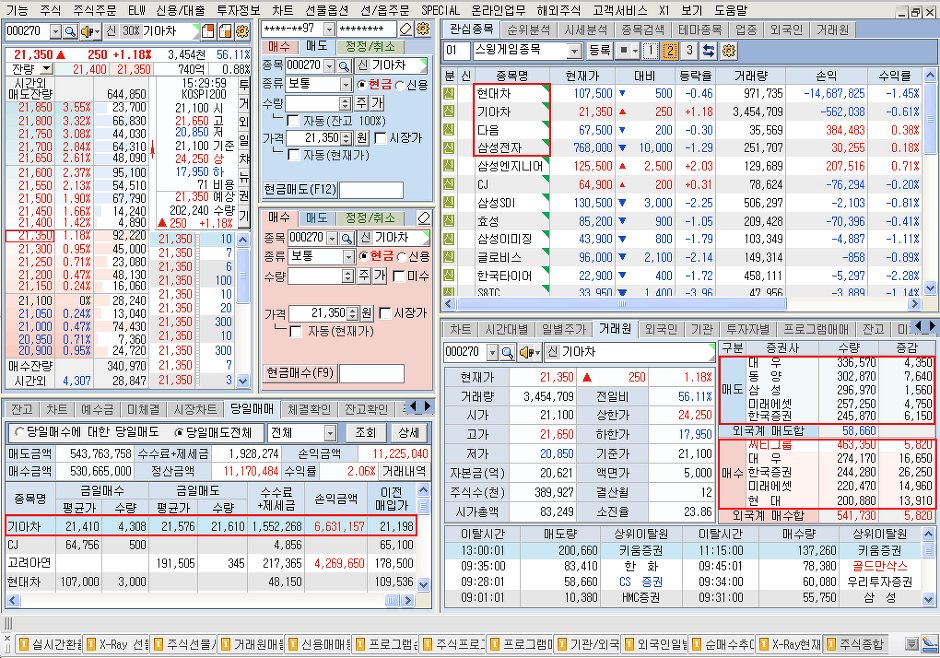
Task: Open 종류 보통 dropdown in sell panel
Action: pyautogui.click(x=346, y=84)
